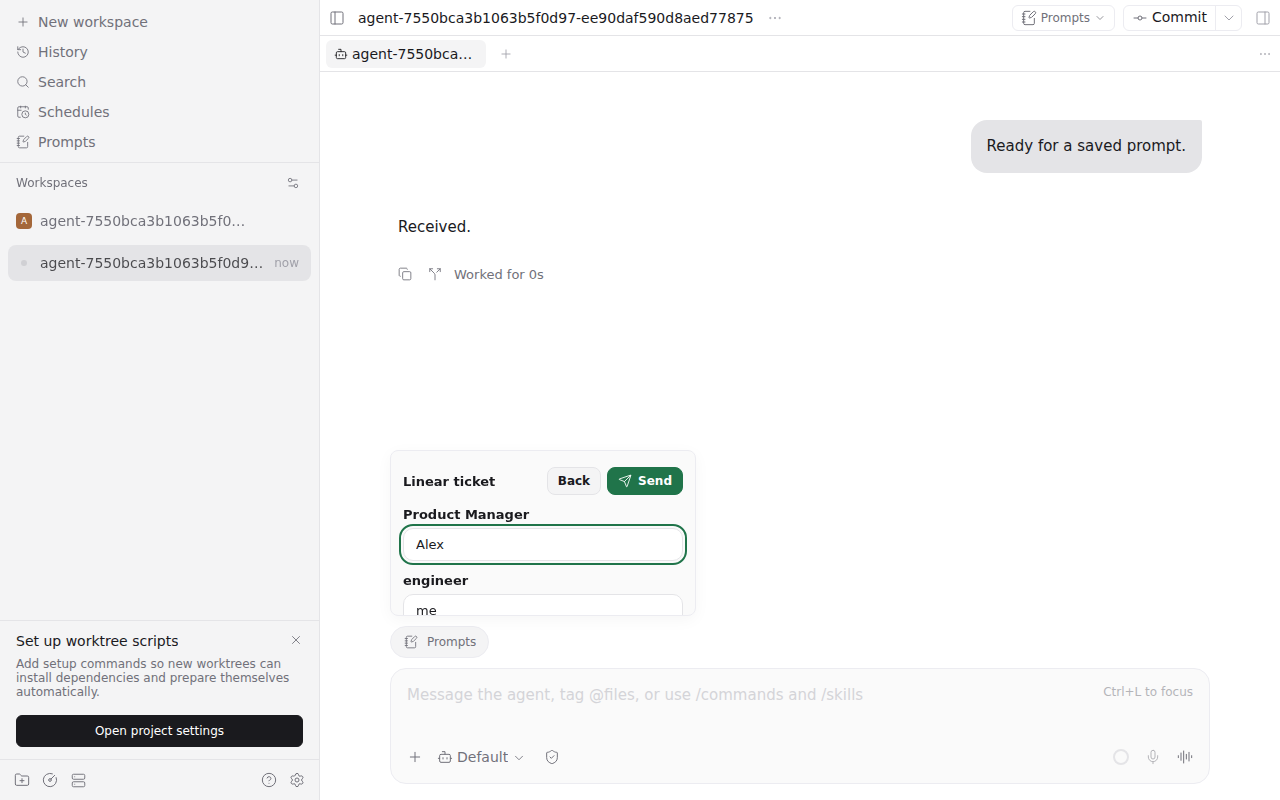Image resolution: width=1280 pixels, height=800 pixels.
Task: Open the gauge icon in bottom bar
Action: [50, 780]
